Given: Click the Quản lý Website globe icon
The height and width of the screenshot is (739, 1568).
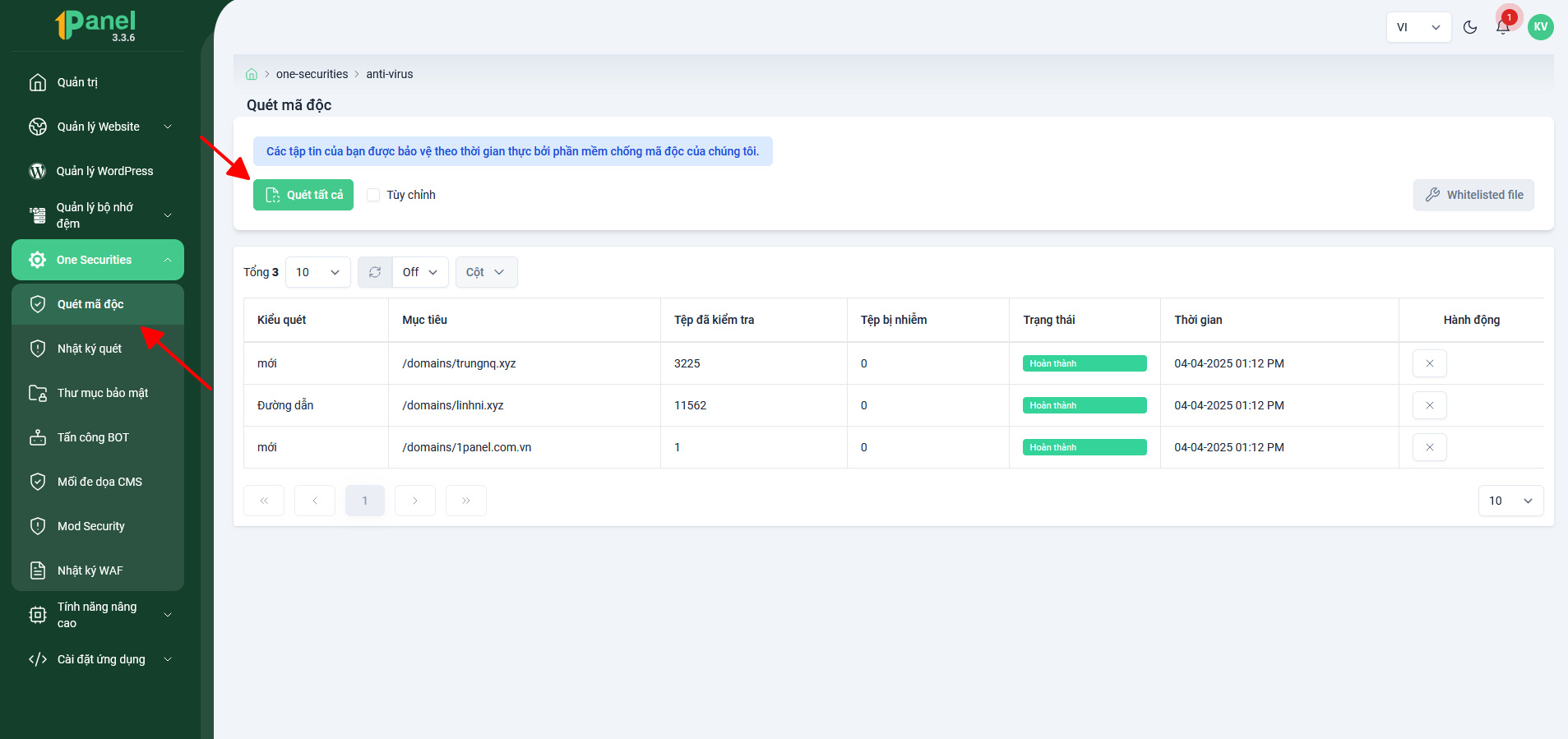Looking at the screenshot, I should tap(38, 127).
